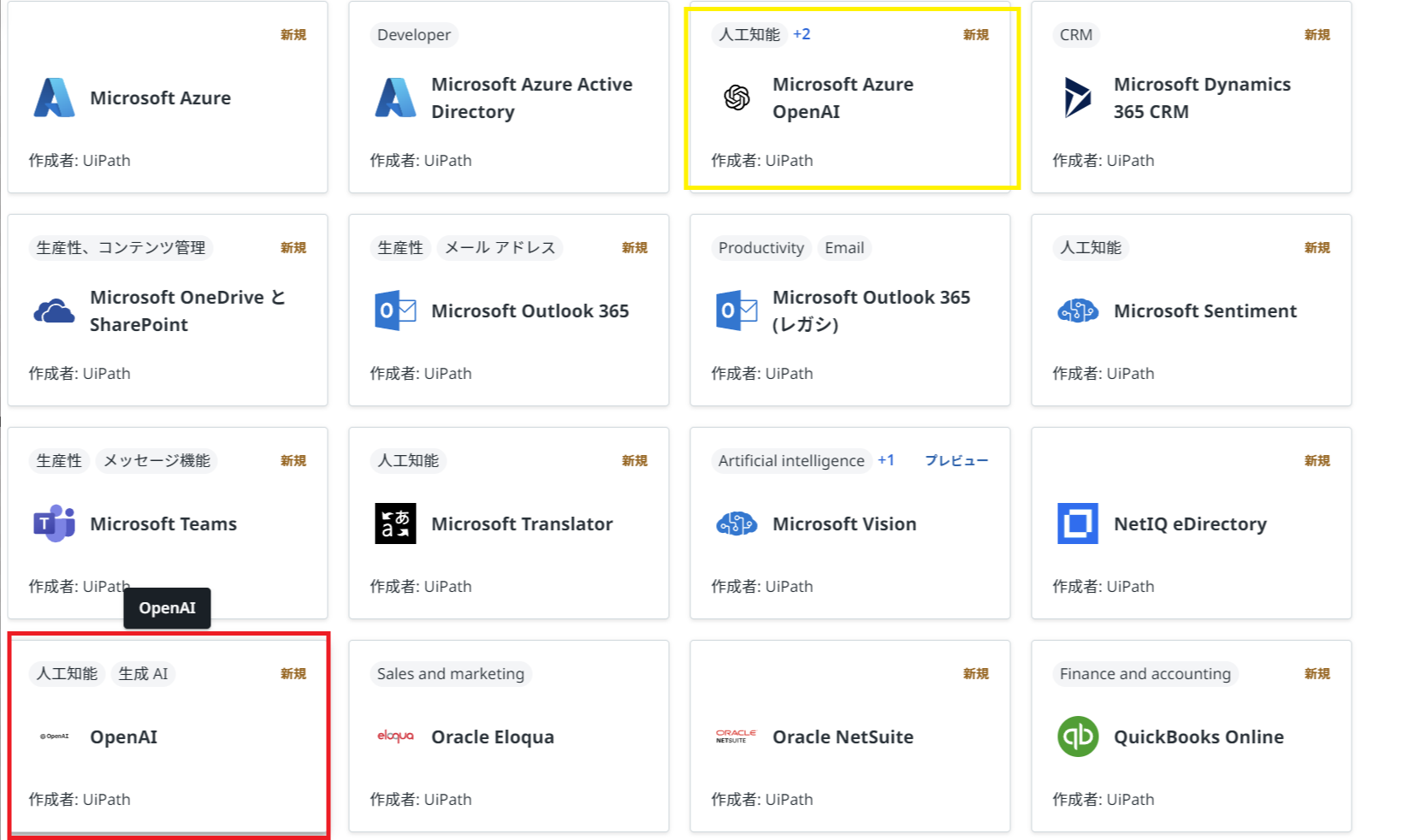Select the CRM tag on Dynamics 365 CRM
The image size is (1420, 840).
point(1076,34)
